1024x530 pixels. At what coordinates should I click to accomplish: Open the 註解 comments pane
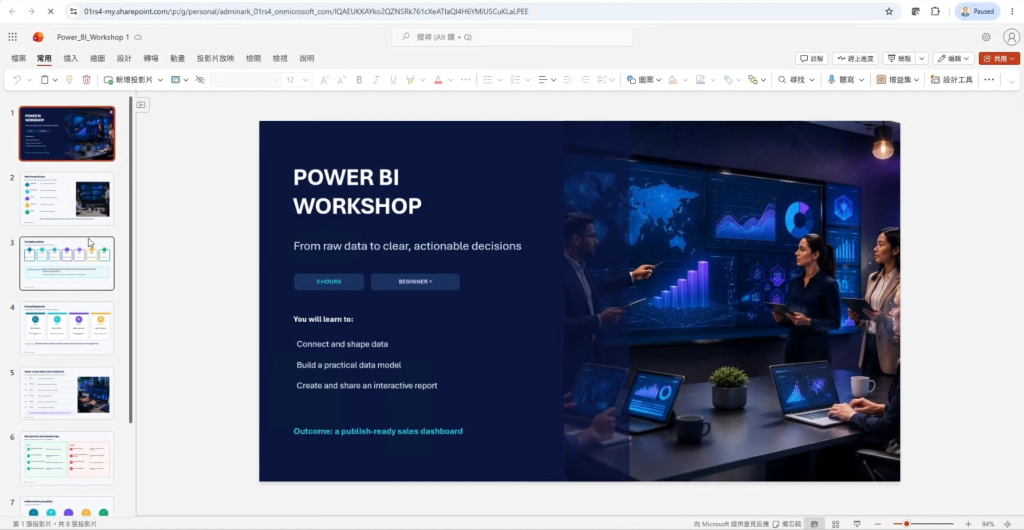(x=812, y=58)
